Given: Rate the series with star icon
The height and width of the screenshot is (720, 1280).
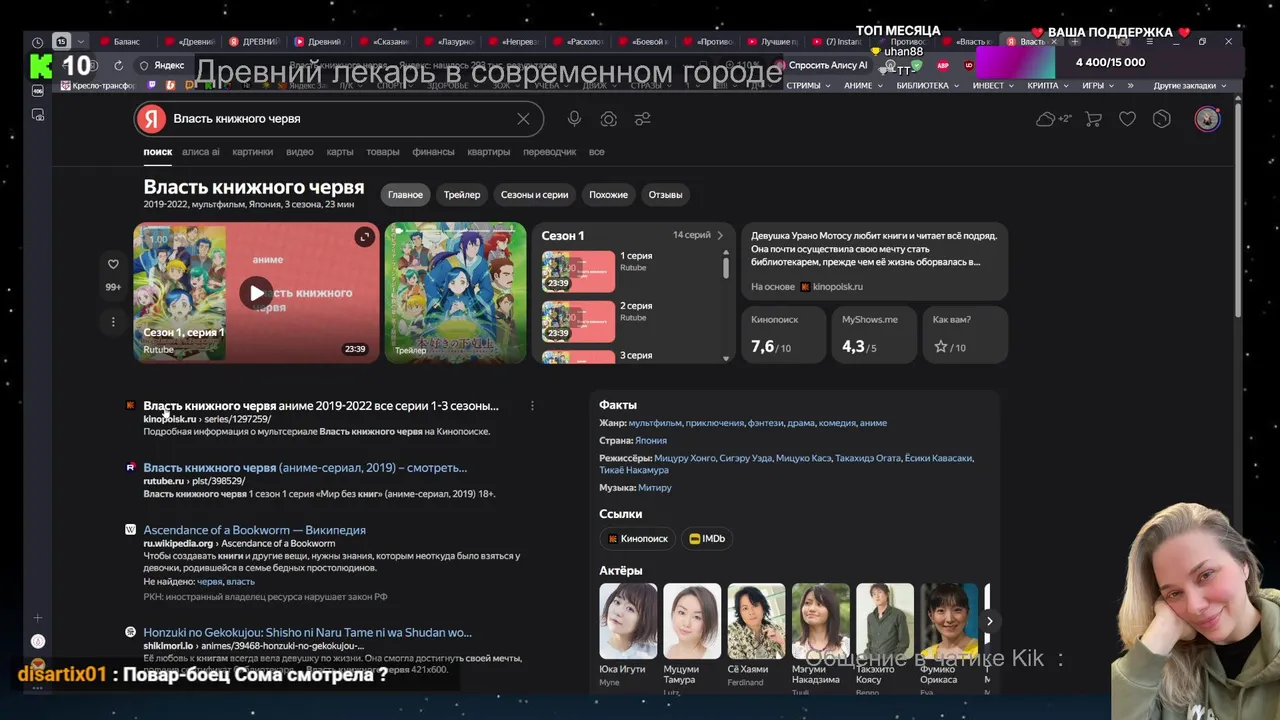Looking at the screenshot, I should pos(941,347).
